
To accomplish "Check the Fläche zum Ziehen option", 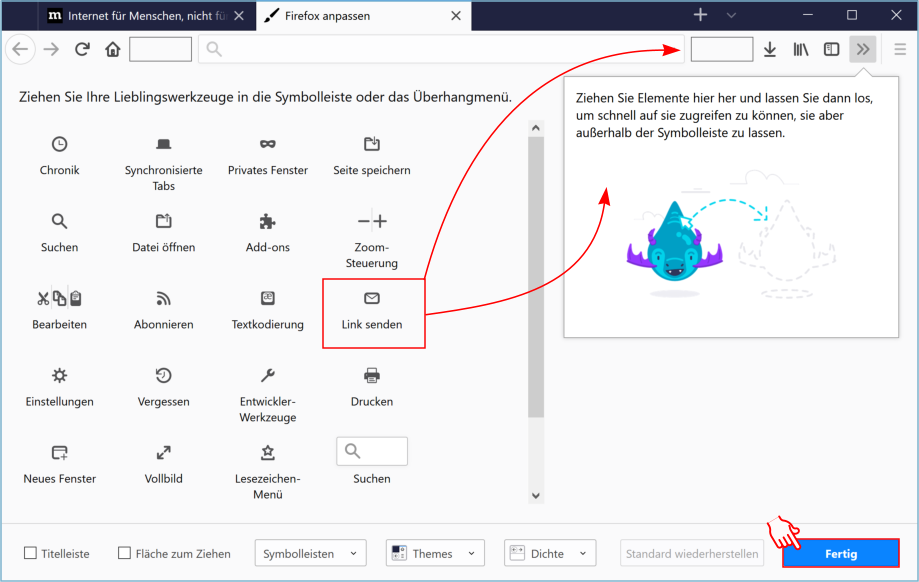I will 124,552.
